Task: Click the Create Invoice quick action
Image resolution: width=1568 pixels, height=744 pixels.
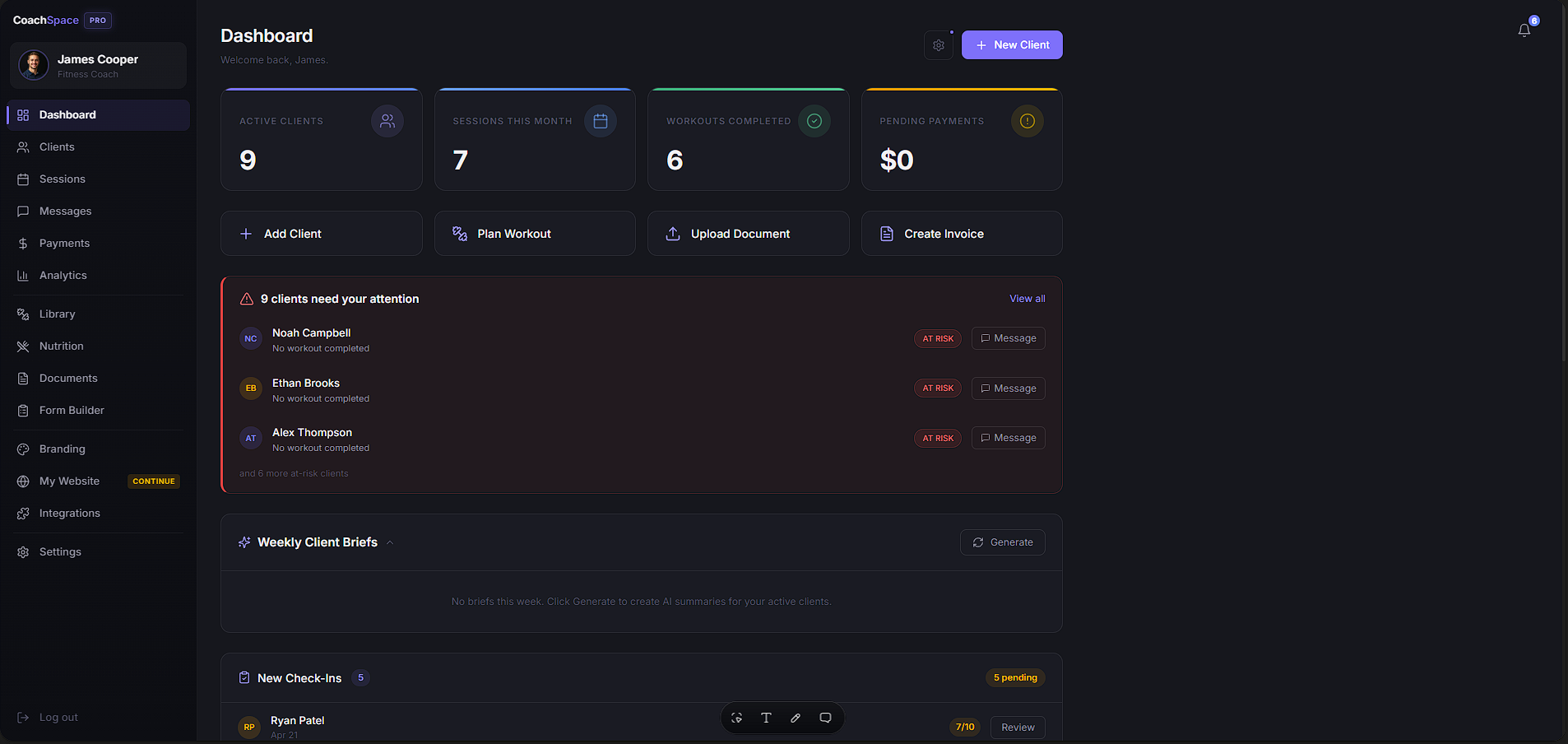Action: click(962, 234)
